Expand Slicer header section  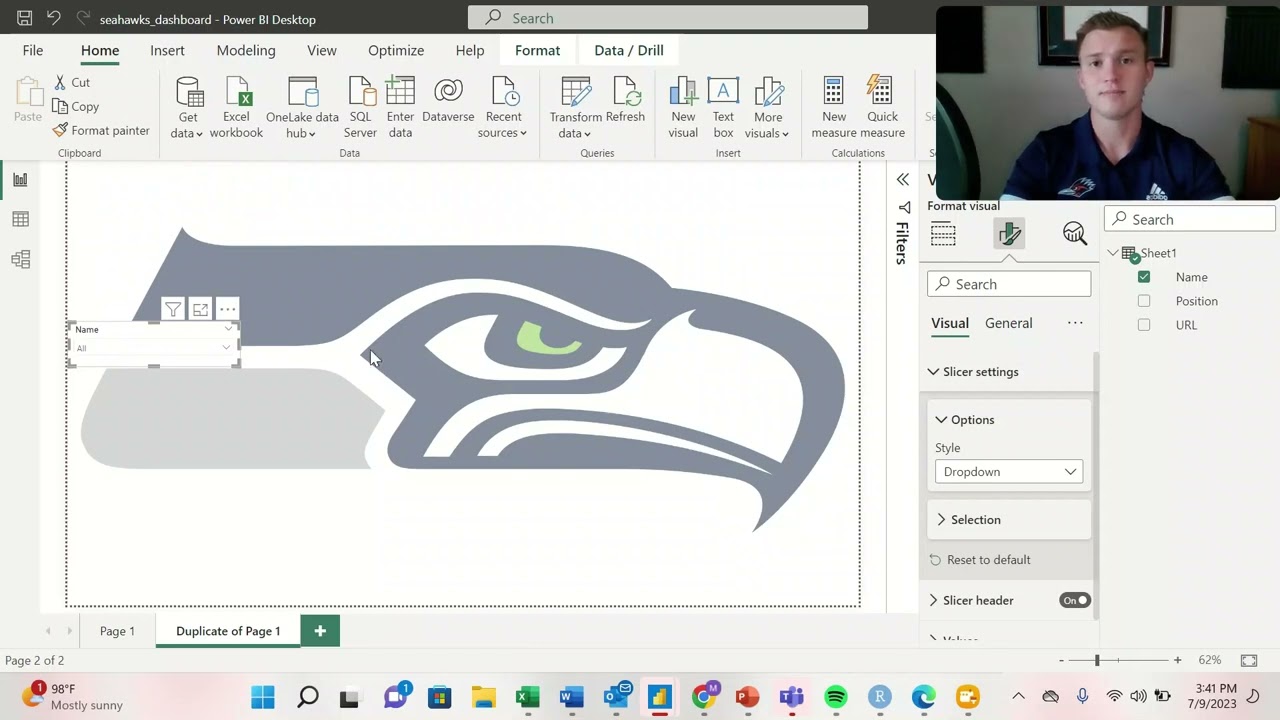coord(933,600)
